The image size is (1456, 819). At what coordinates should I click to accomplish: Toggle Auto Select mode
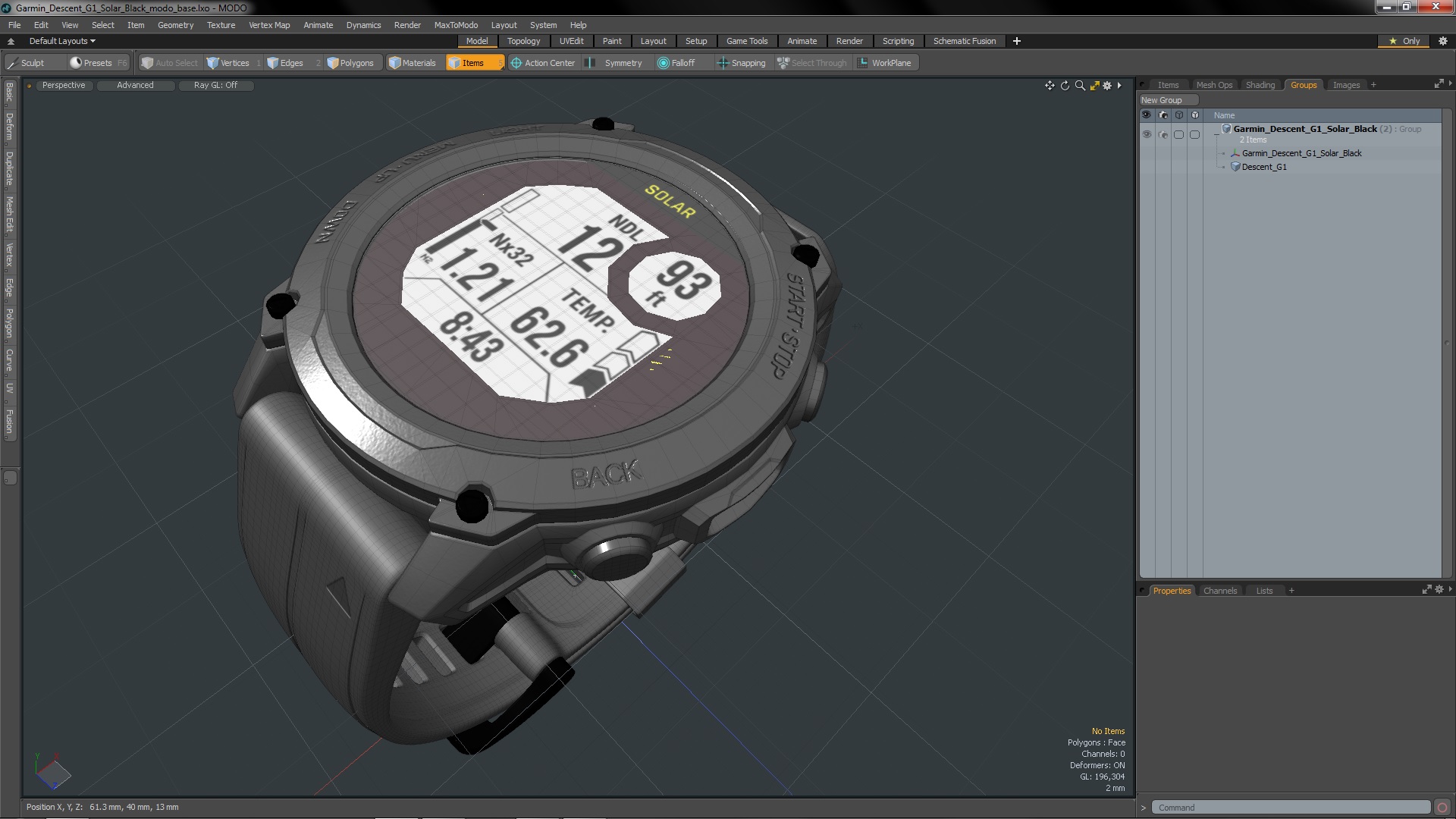point(170,63)
